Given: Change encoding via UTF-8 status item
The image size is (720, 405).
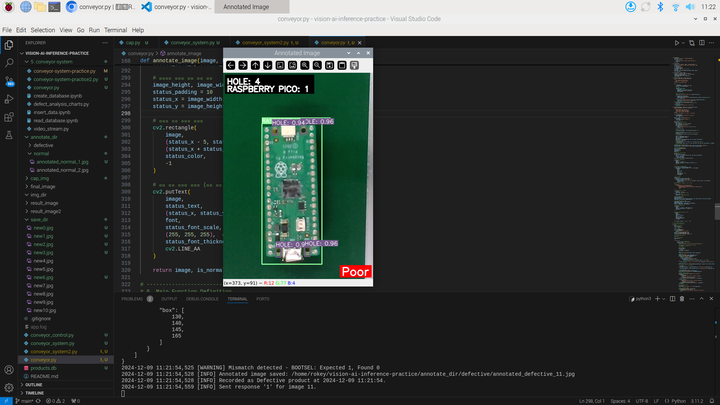Looking at the screenshot, I should (642, 401).
